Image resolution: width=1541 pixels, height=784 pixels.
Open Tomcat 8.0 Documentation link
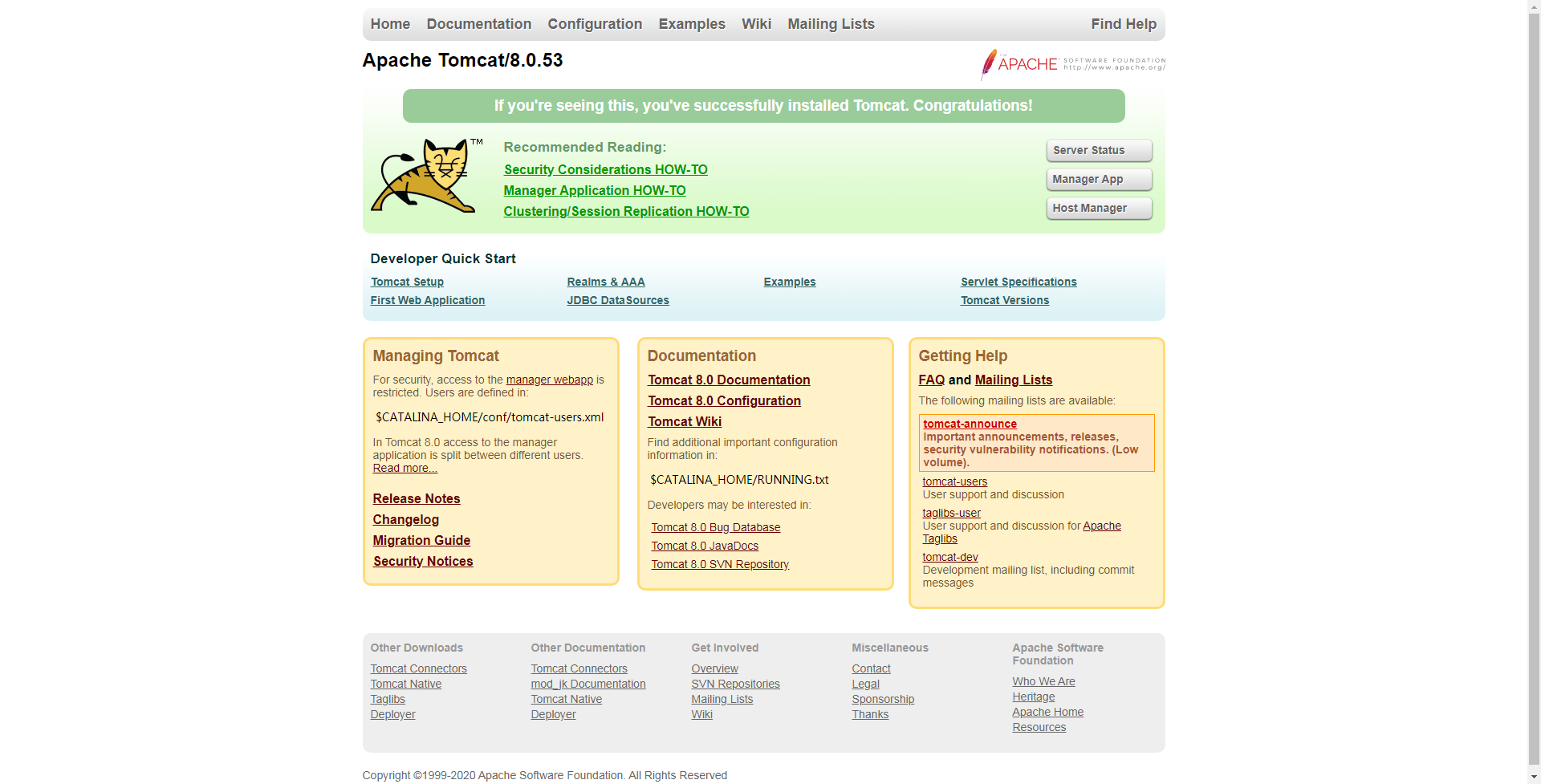(729, 380)
